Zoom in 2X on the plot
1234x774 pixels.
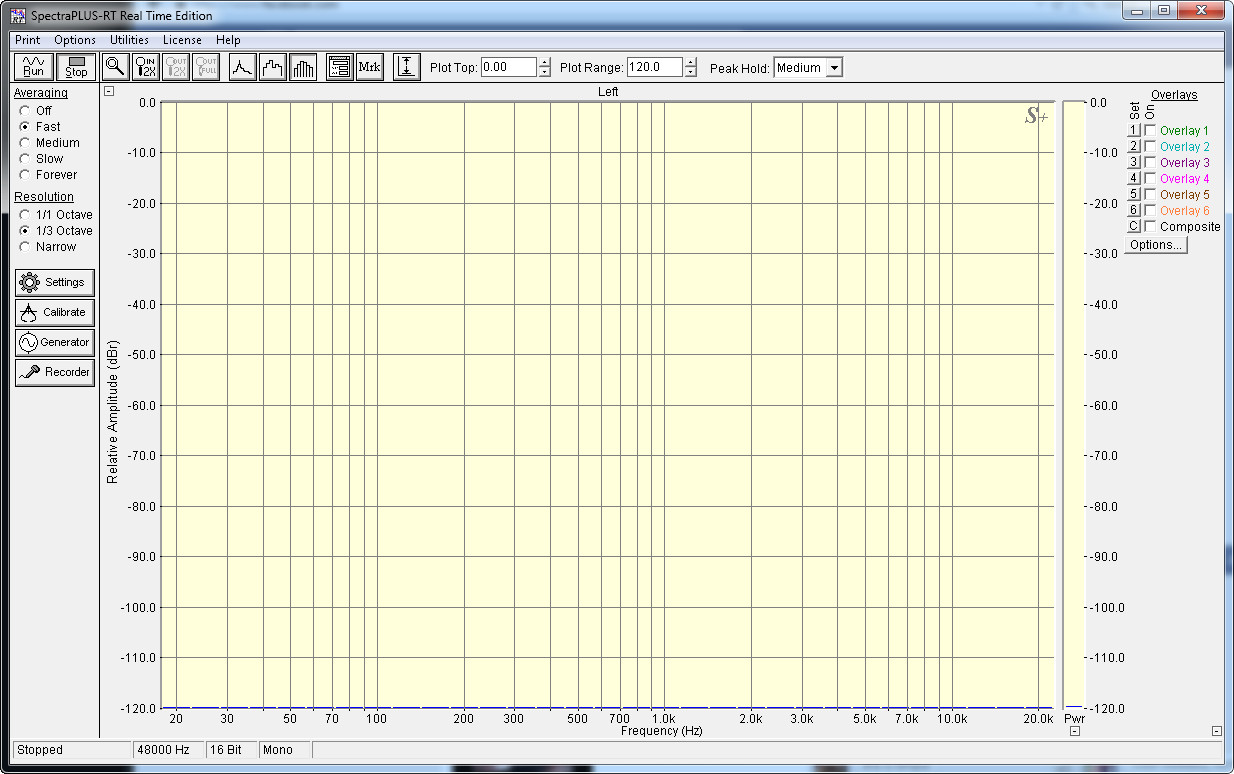146,67
